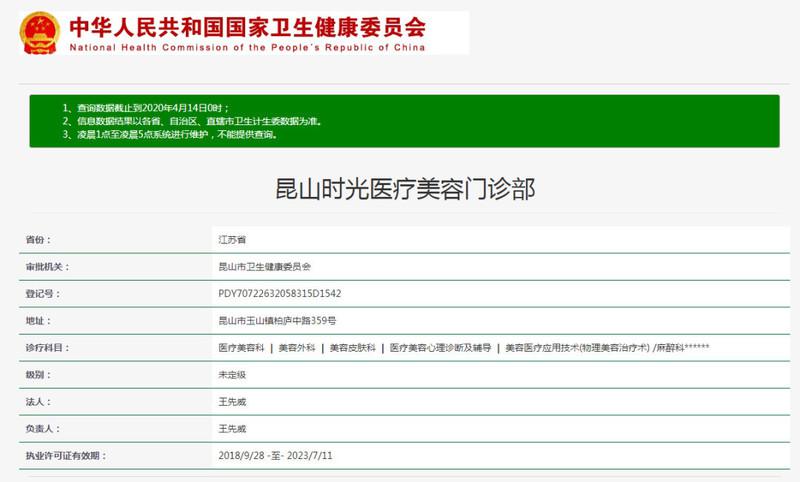Click the first notice about data cutoff date
800x482 pixels.
146,107
